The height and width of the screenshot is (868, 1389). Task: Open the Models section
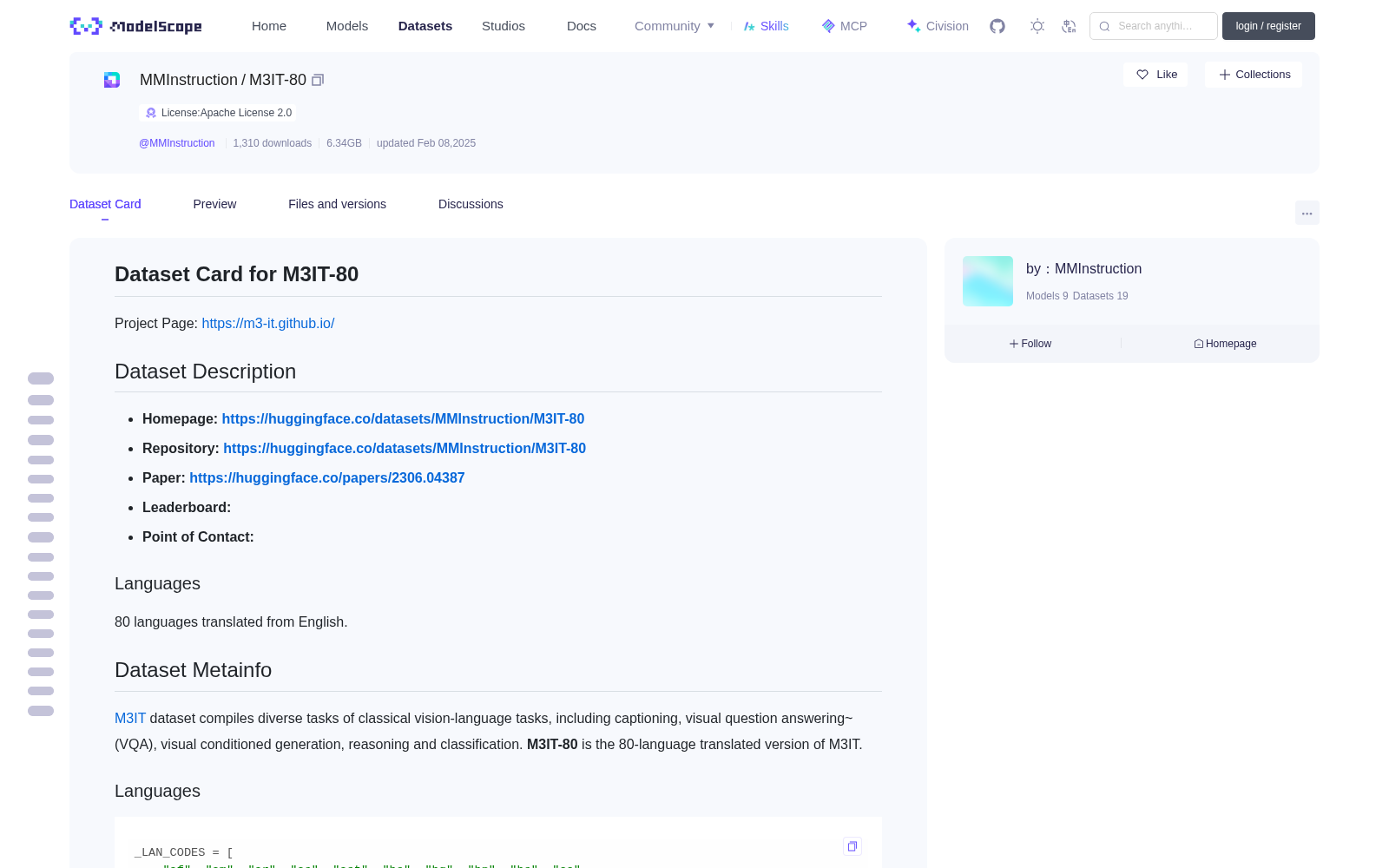347,26
